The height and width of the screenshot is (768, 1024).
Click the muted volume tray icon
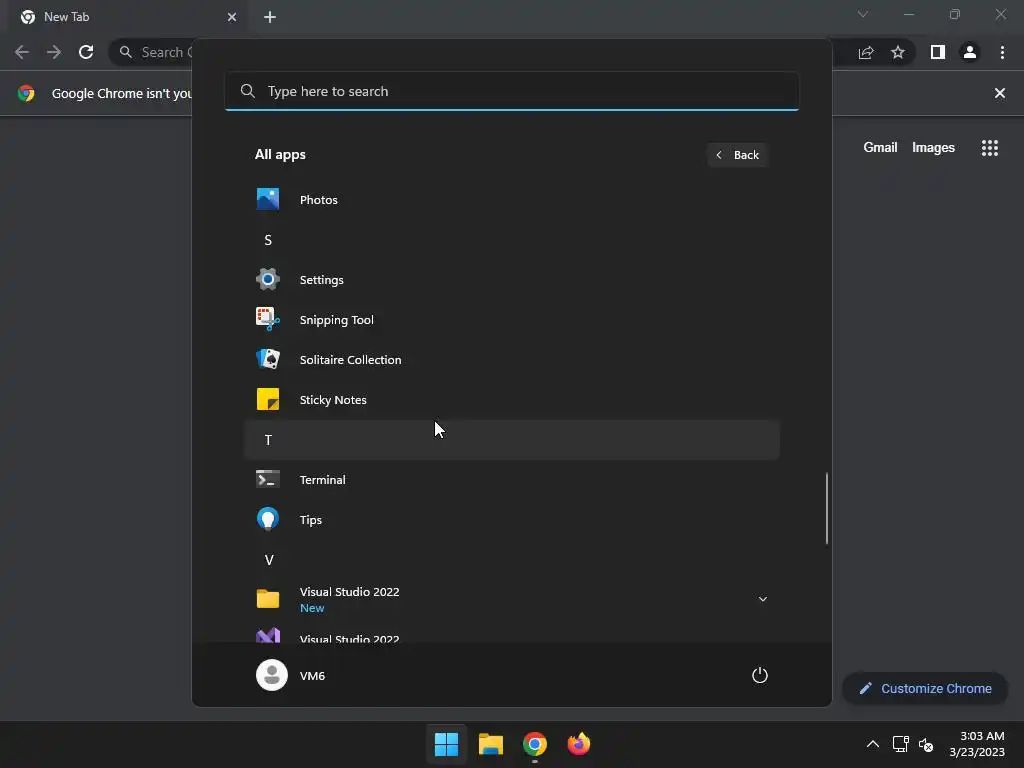click(926, 744)
